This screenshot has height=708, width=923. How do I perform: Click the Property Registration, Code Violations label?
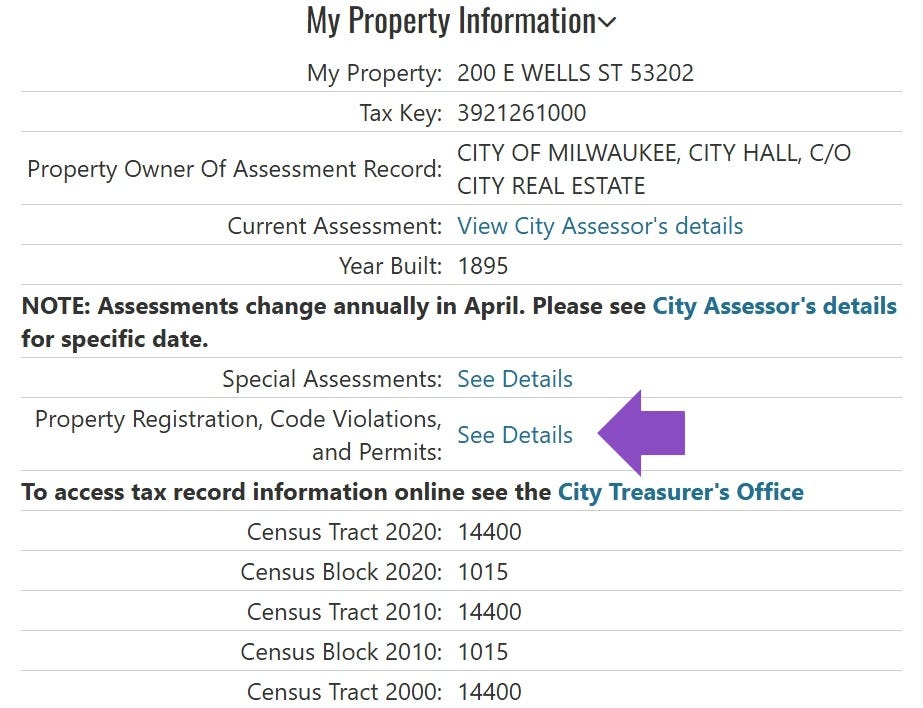click(x=238, y=436)
